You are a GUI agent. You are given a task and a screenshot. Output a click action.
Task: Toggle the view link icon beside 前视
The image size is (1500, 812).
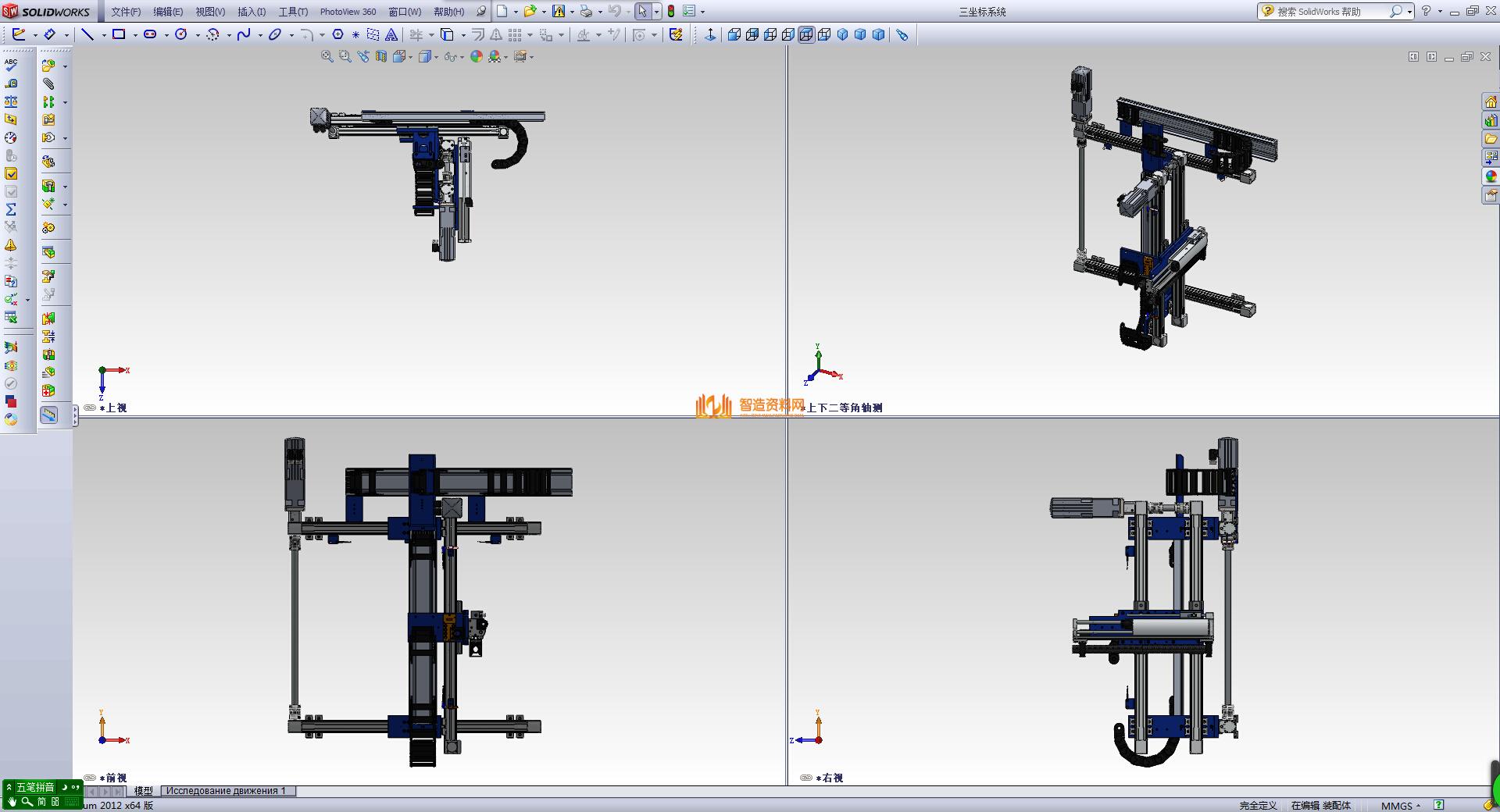pos(90,778)
